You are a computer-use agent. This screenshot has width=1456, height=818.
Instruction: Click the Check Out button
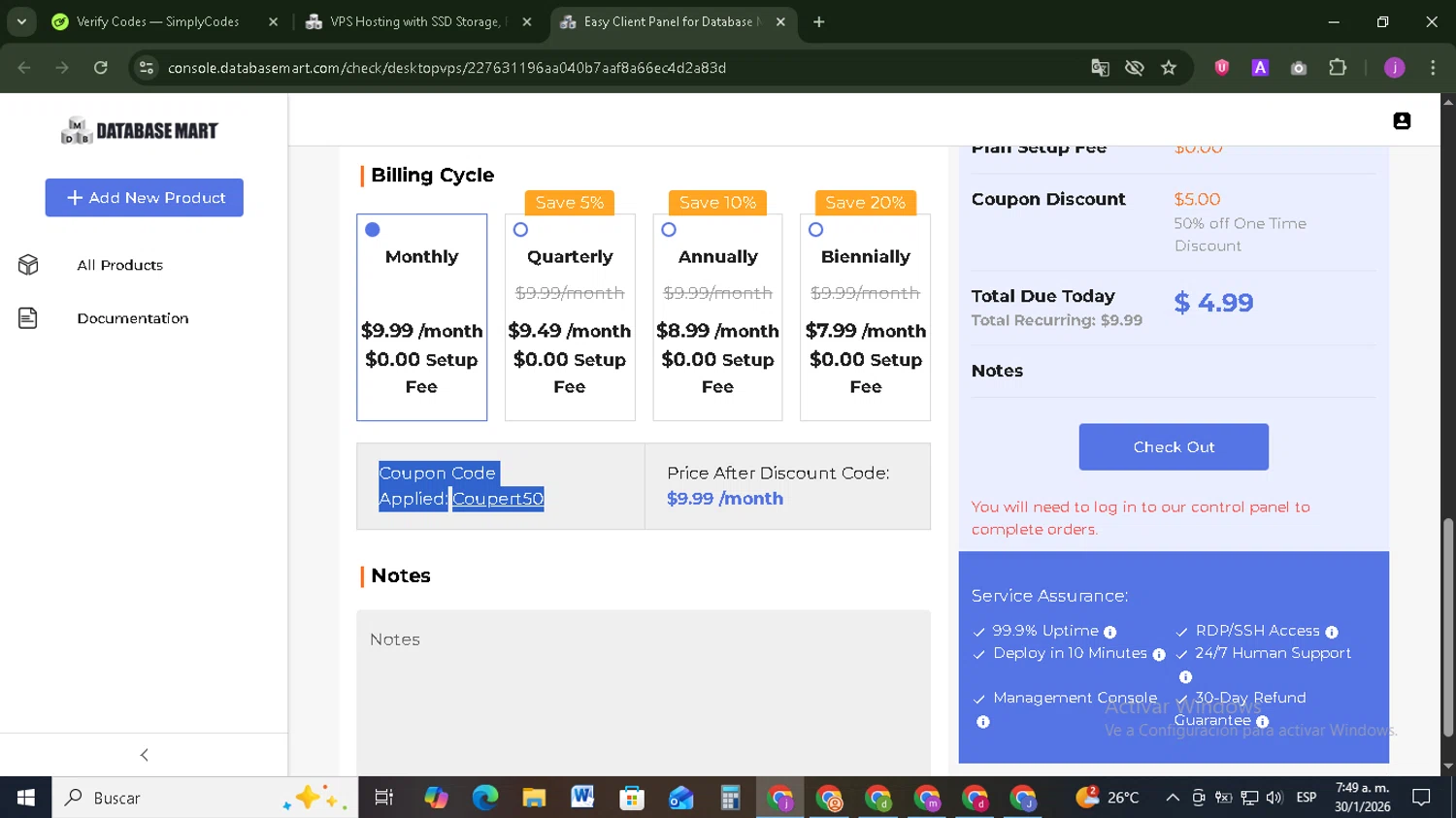(x=1174, y=447)
